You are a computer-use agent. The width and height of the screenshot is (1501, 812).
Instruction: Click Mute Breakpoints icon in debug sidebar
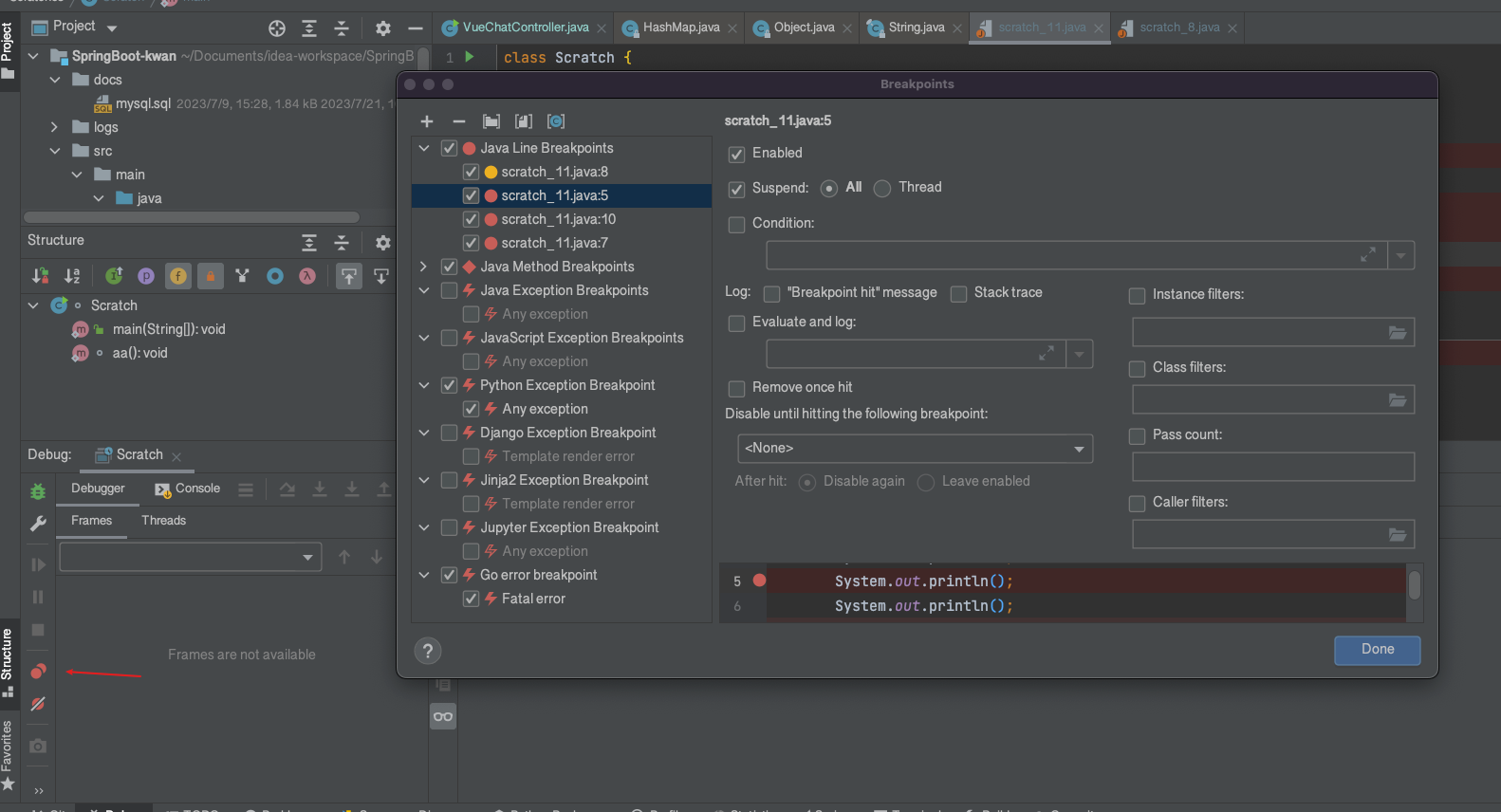pos(38,704)
